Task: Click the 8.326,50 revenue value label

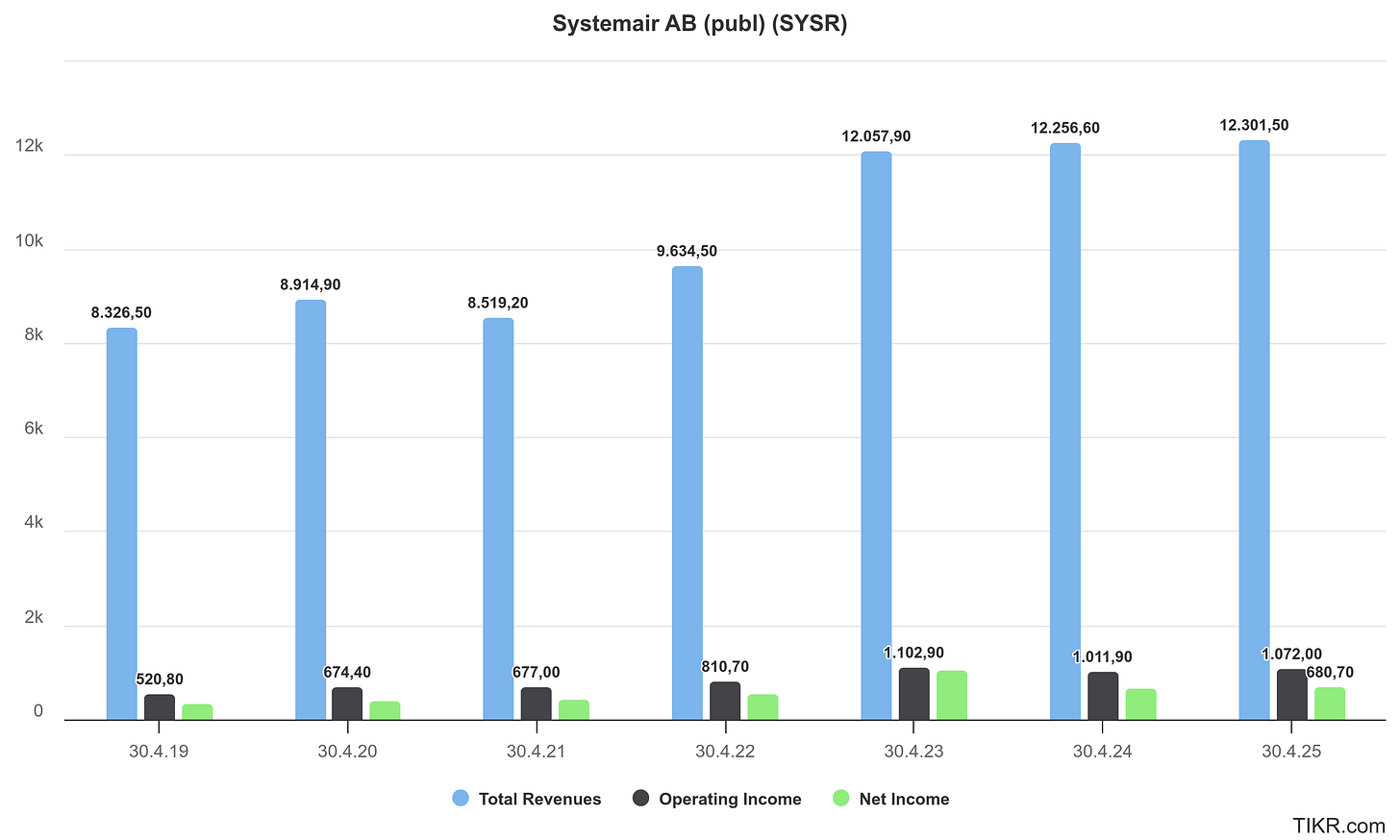Action: point(121,313)
